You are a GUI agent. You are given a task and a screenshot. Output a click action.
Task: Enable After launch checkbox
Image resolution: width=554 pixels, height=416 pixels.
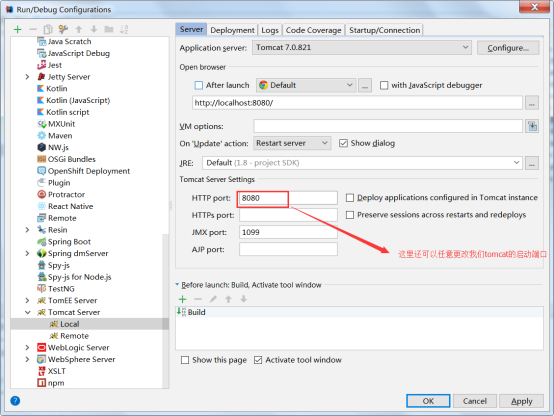(x=199, y=85)
